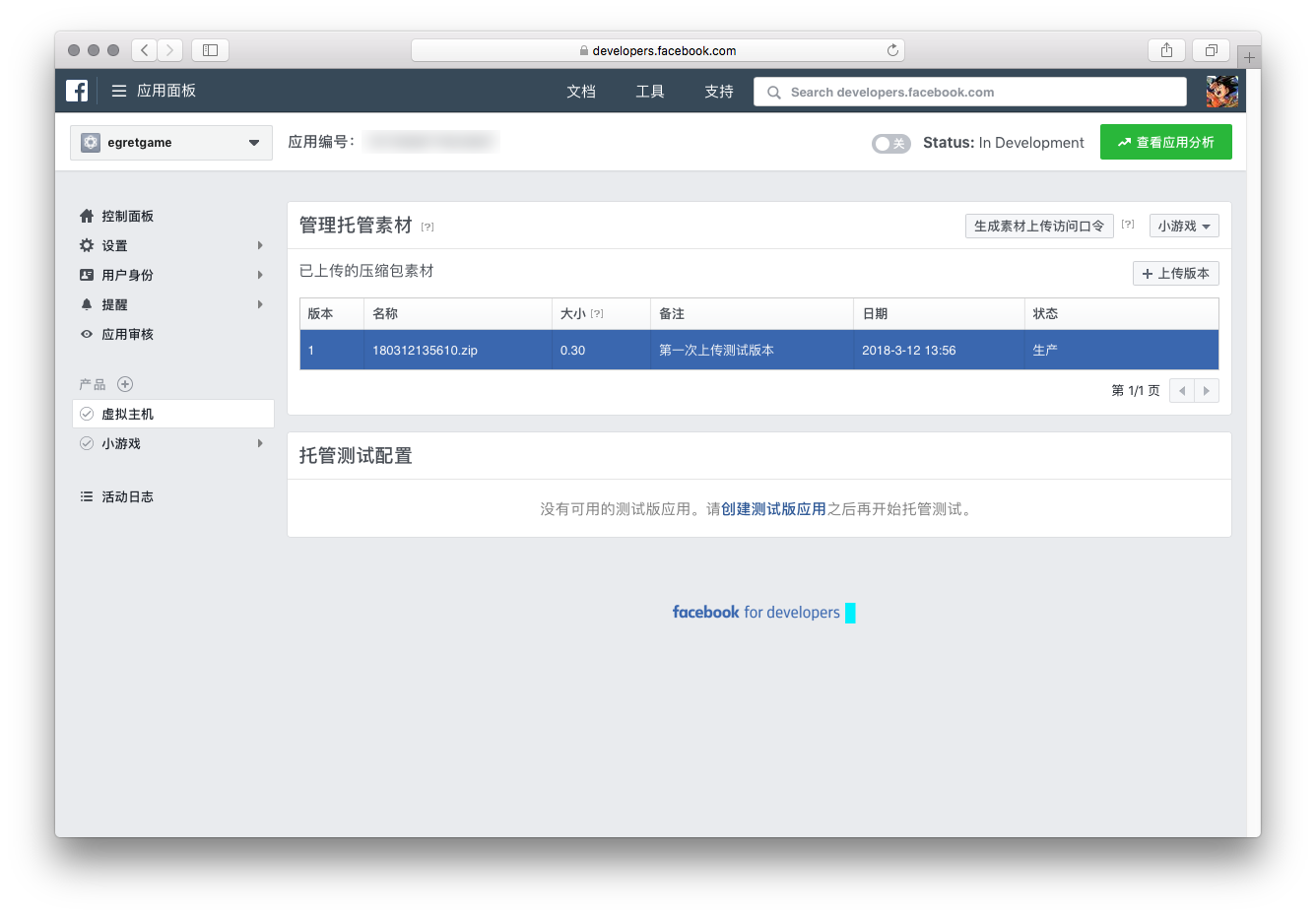Expand the 设置 sidebar item
The width and height of the screenshot is (1316, 916).
(x=171, y=245)
